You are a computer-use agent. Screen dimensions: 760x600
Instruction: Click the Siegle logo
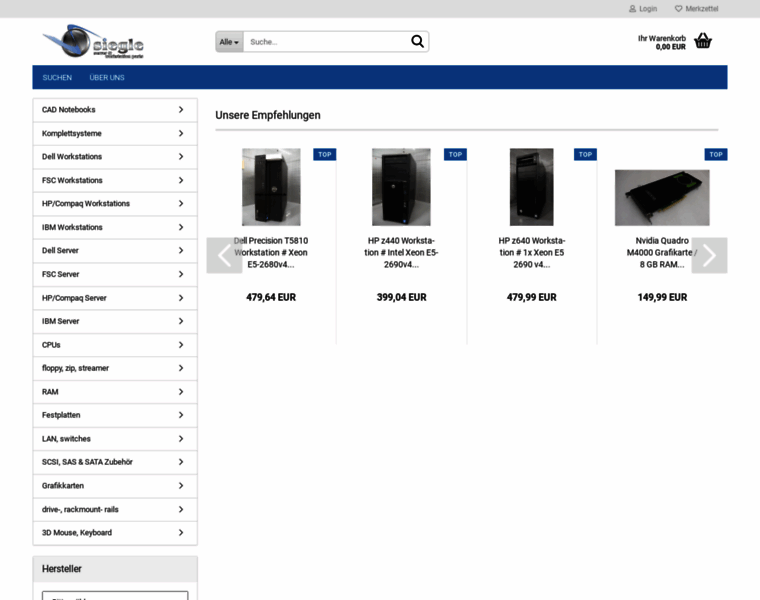point(93,42)
